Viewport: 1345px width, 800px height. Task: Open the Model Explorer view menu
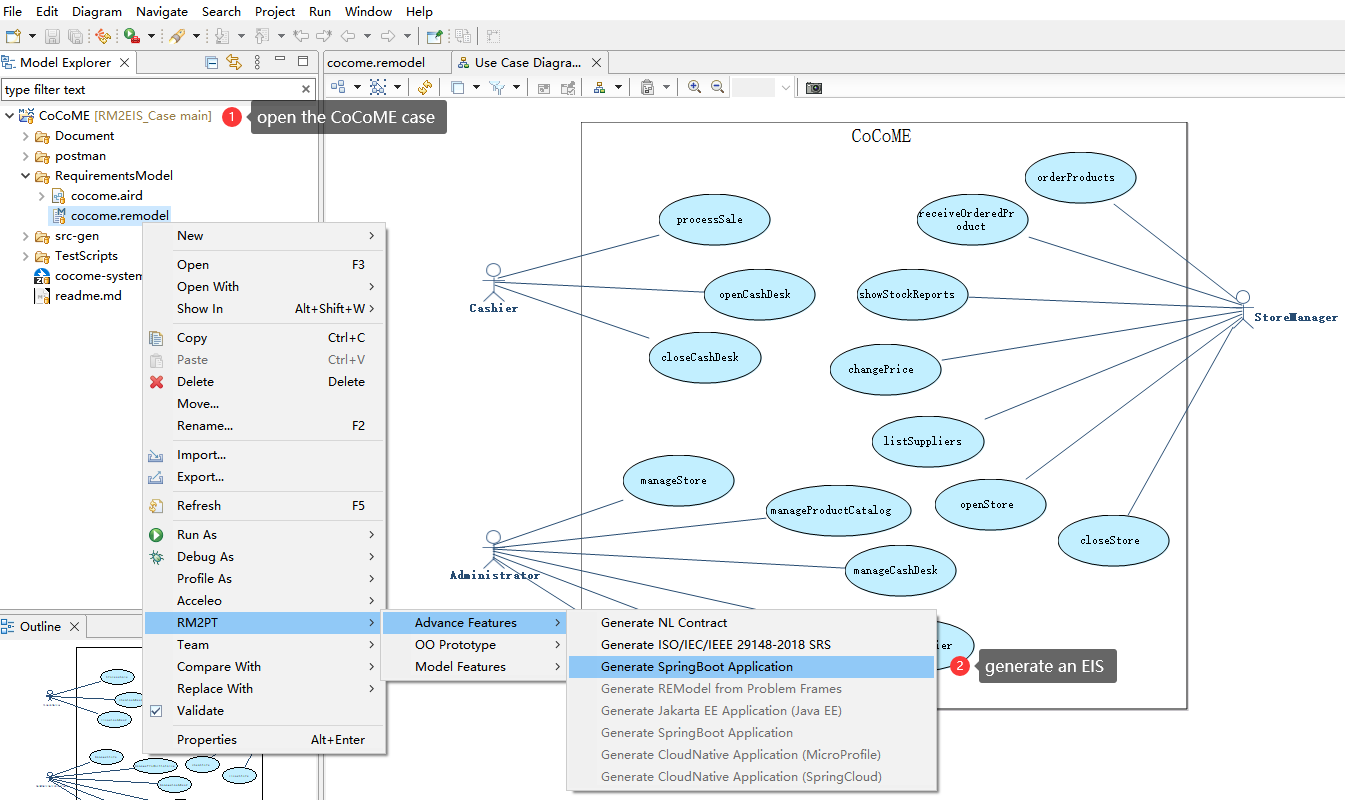tap(258, 62)
